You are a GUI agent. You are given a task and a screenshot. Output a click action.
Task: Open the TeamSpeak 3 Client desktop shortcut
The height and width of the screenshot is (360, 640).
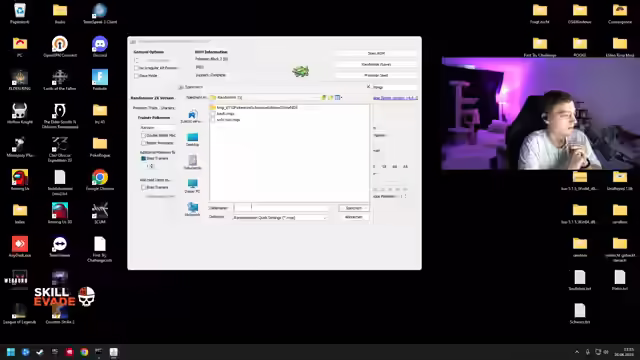tap(100, 13)
